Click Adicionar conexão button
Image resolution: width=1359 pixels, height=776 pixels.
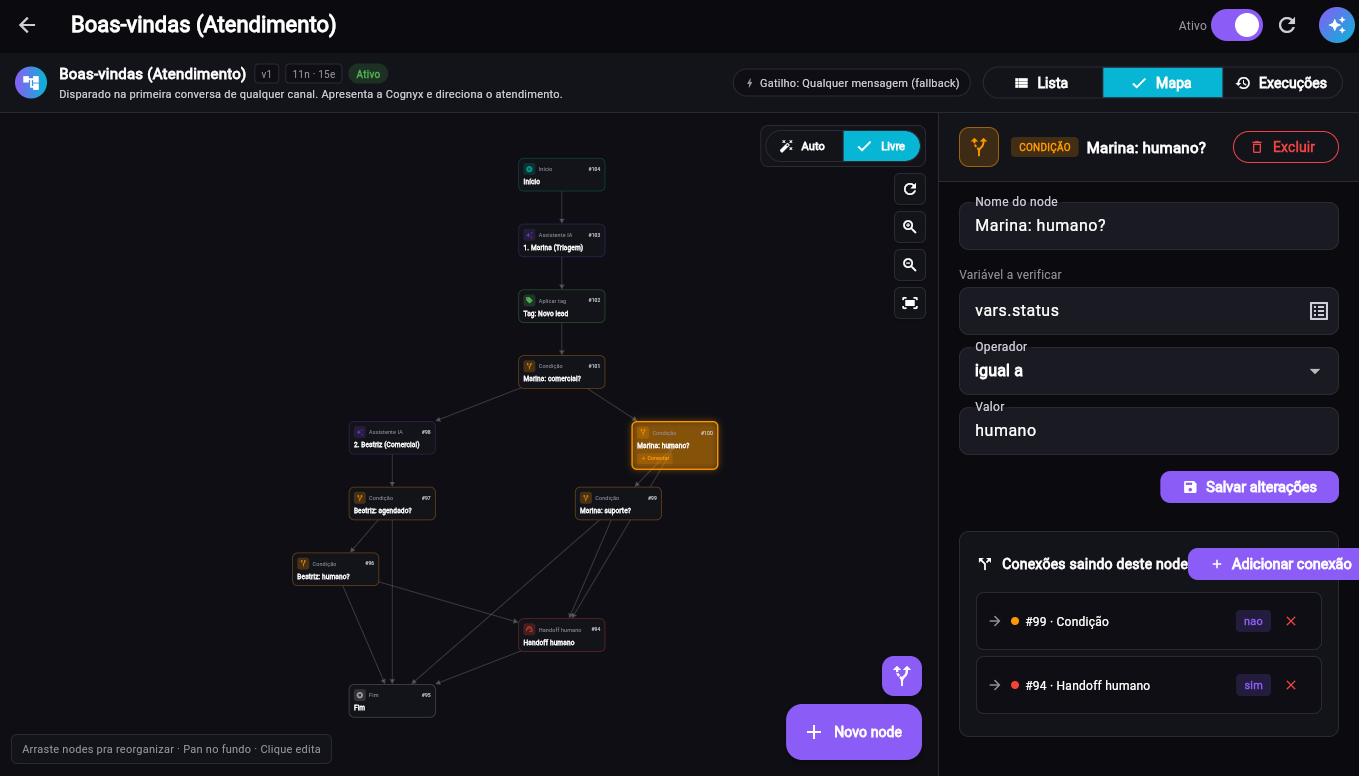pos(1273,564)
